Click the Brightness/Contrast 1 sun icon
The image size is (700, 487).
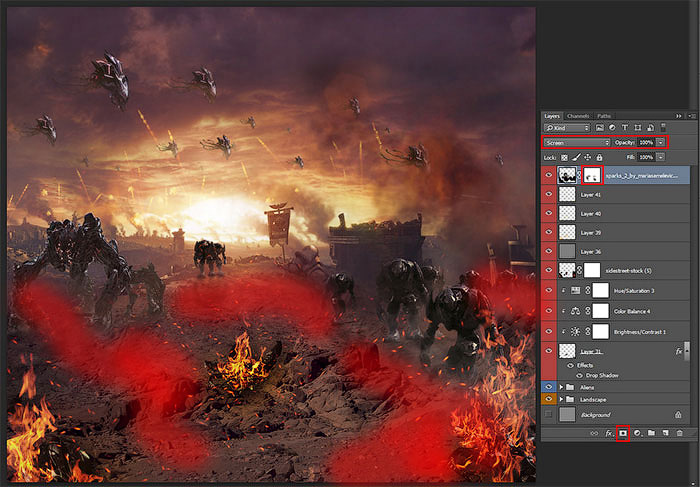coord(575,332)
